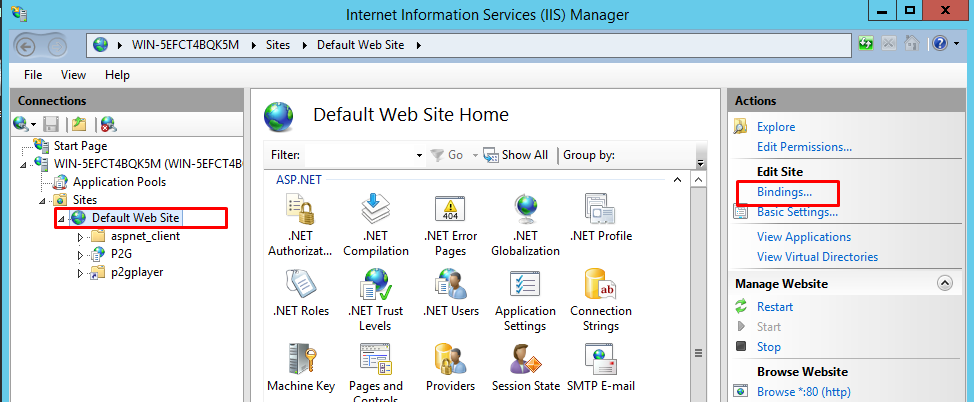Viewport: 974px width, 402px height.
Task: Restart the website
Action: (775, 307)
